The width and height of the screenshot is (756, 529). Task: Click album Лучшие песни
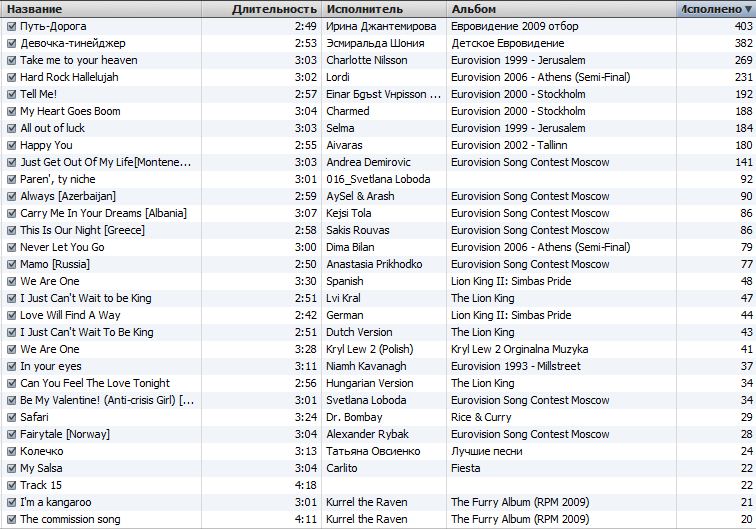point(487,451)
